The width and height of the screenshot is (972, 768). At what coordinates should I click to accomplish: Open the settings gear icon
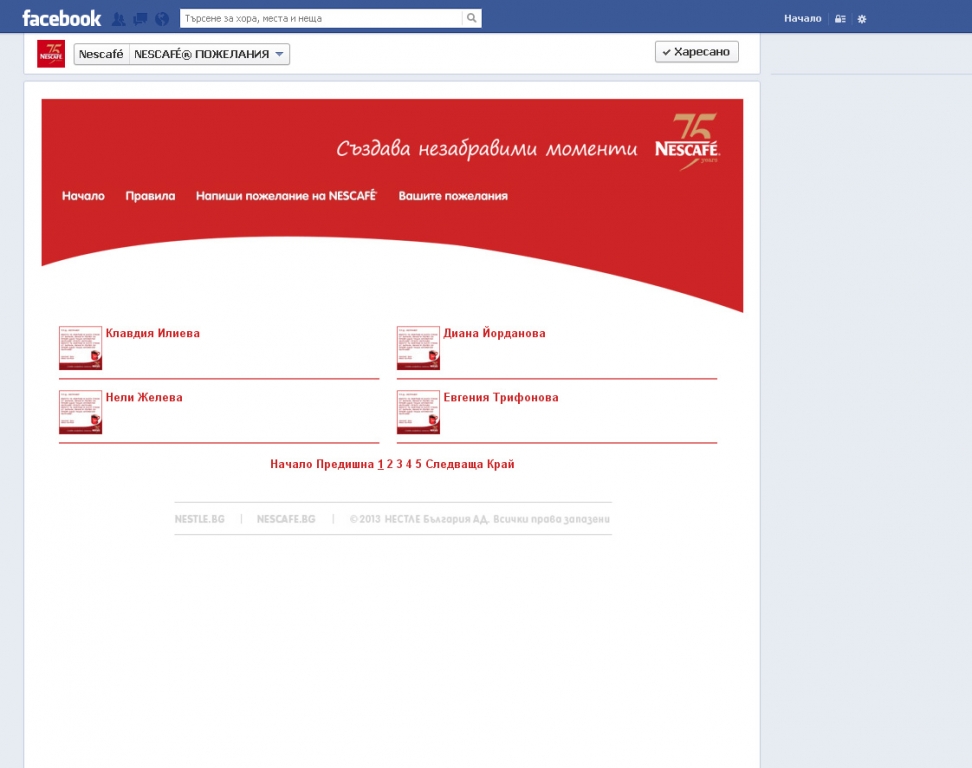862,19
